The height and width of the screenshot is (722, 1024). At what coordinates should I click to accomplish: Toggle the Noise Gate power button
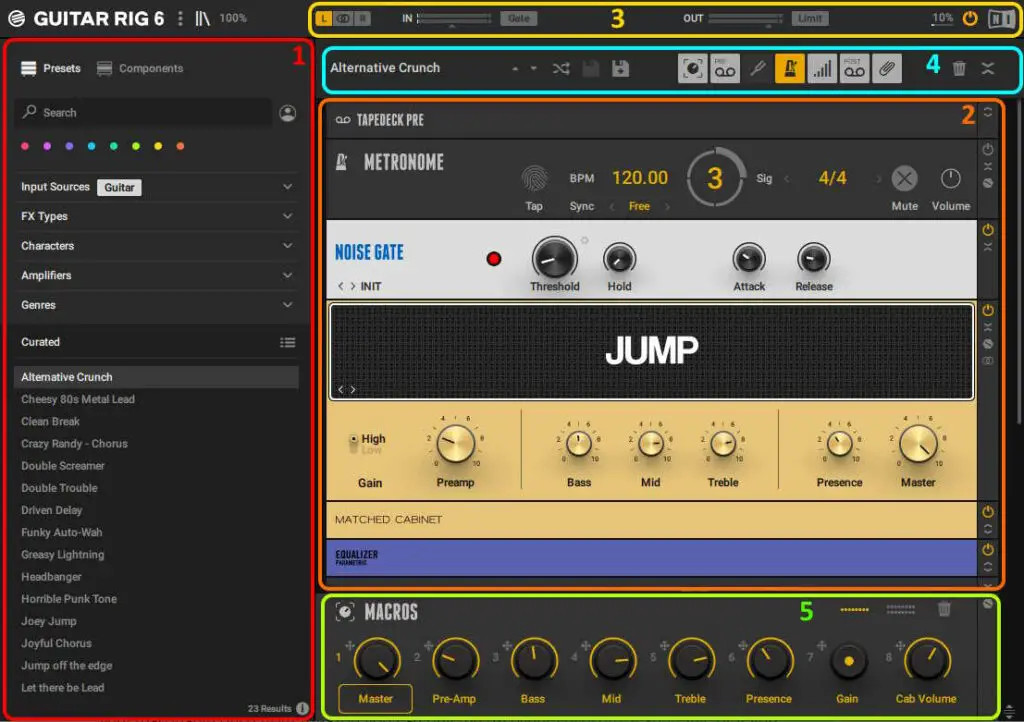988,230
